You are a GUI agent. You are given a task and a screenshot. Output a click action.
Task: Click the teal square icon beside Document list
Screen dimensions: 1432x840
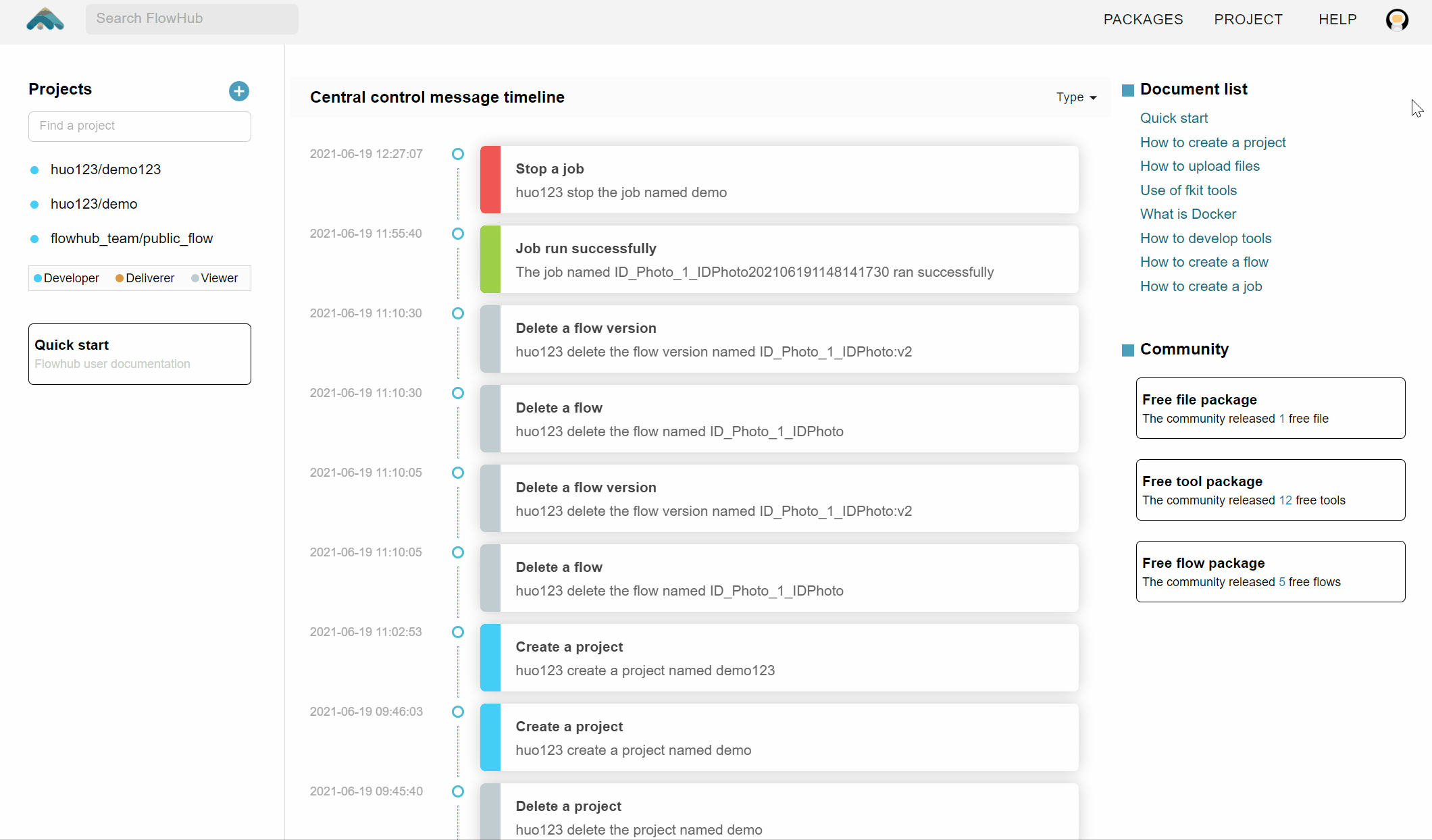tap(1128, 89)
